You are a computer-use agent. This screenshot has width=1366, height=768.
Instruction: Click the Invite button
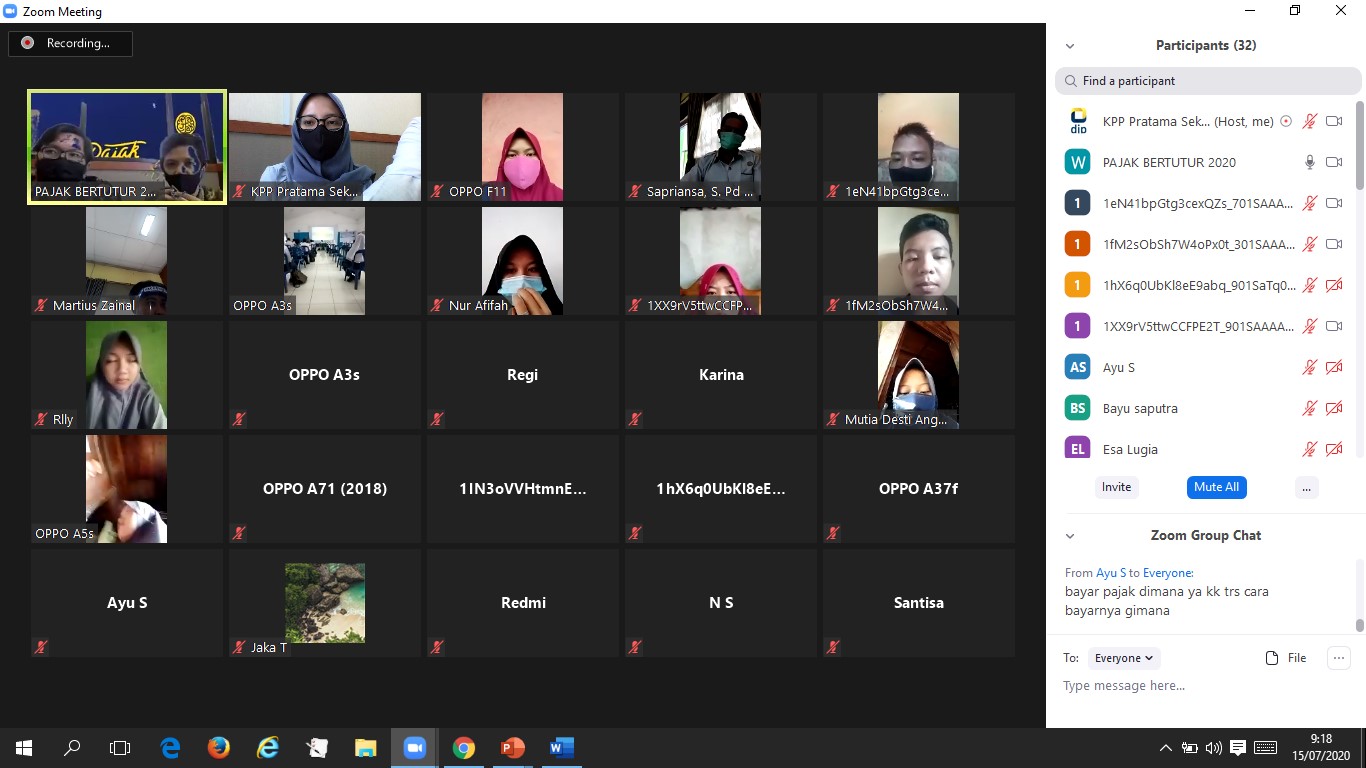point(1116,487)
